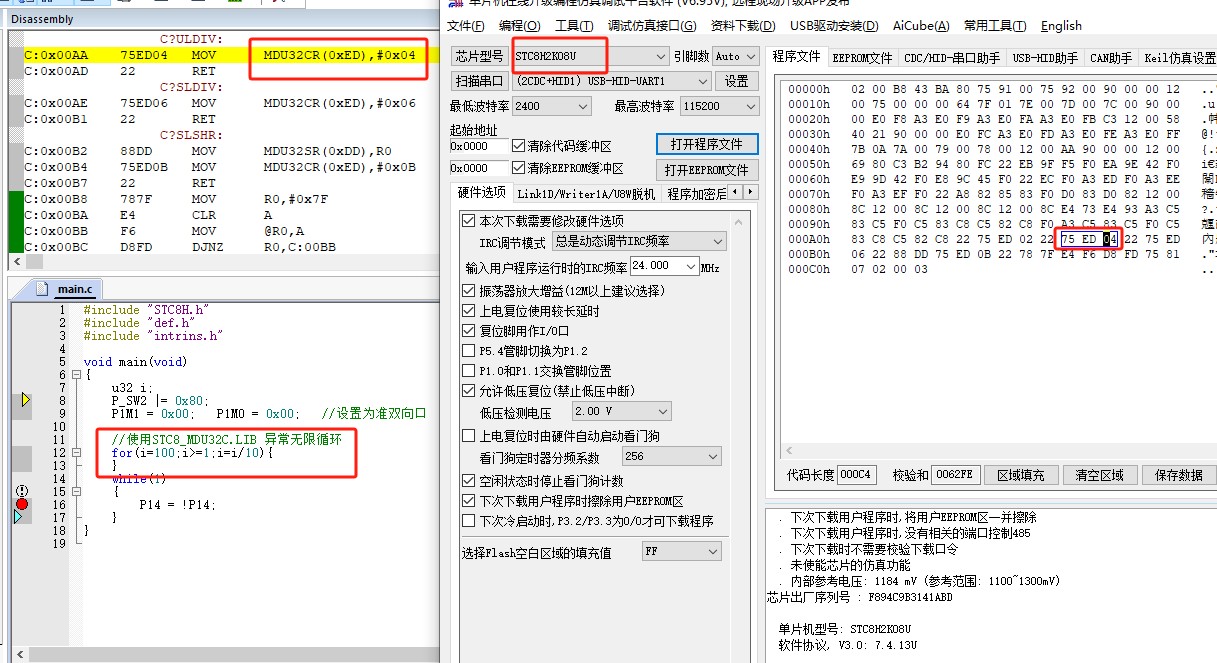
Task: Open the 最高波特率 115200 dropdown
Action: [x=719, y=106]
